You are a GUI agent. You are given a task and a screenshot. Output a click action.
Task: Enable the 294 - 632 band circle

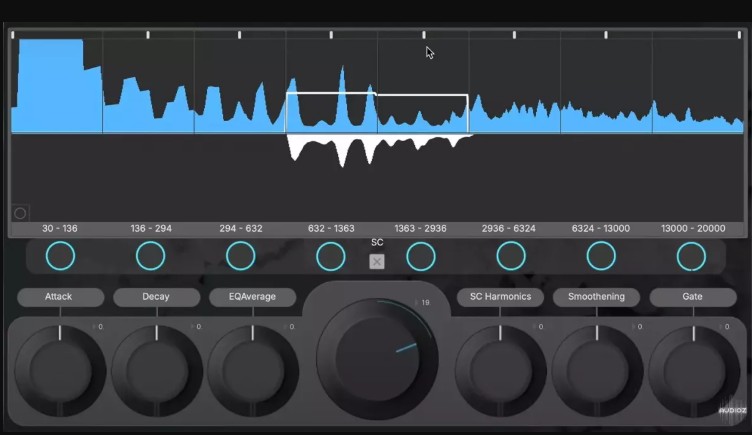[x=241, y=256]
